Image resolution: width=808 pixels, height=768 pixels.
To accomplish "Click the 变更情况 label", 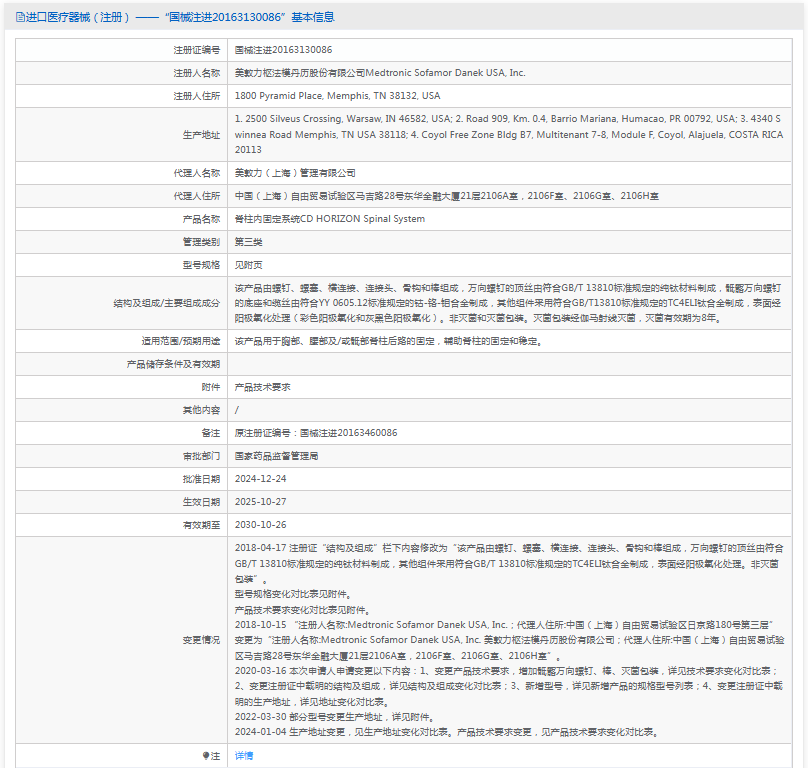I will click(x=201, y=640).
